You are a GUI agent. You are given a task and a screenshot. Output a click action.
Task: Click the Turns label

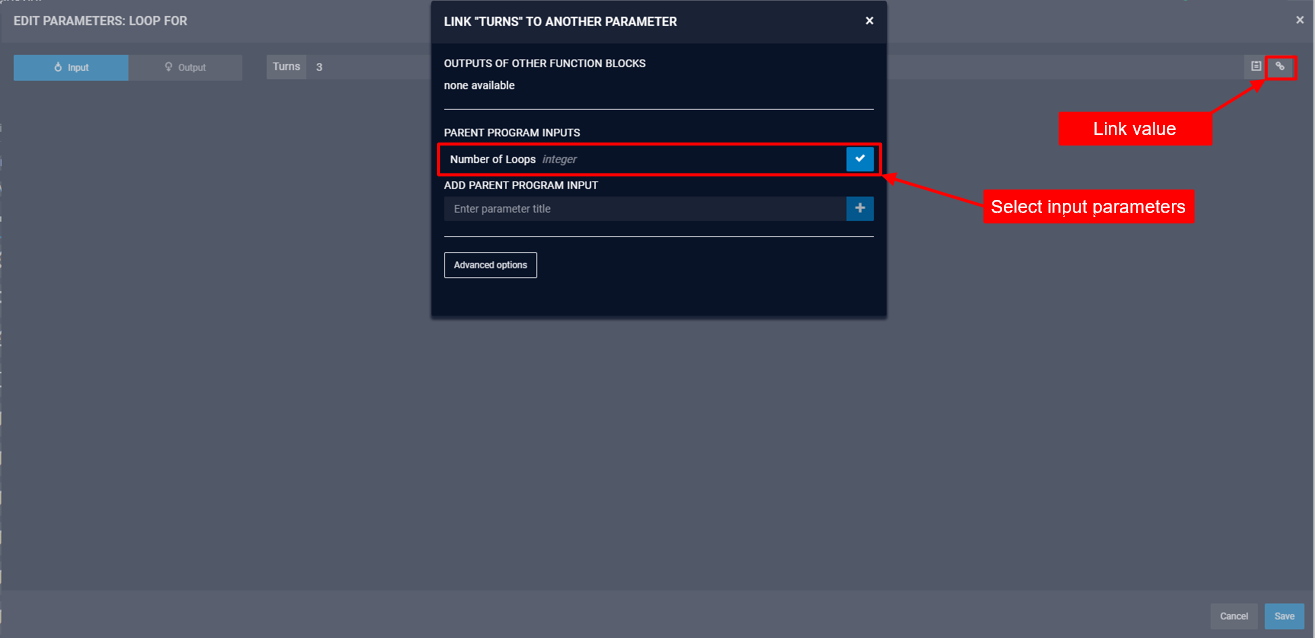click(x=286, y=67)
